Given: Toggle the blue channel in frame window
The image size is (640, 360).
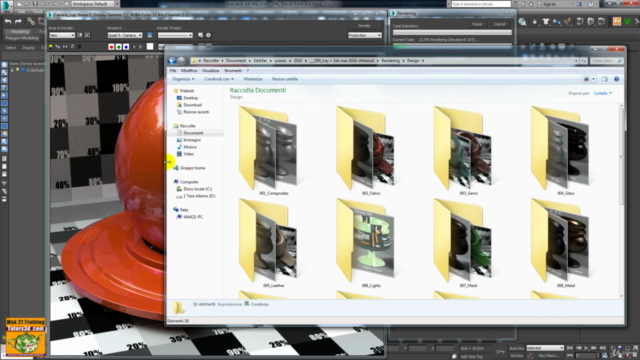Looking at the screenshot, I should 126,47.
